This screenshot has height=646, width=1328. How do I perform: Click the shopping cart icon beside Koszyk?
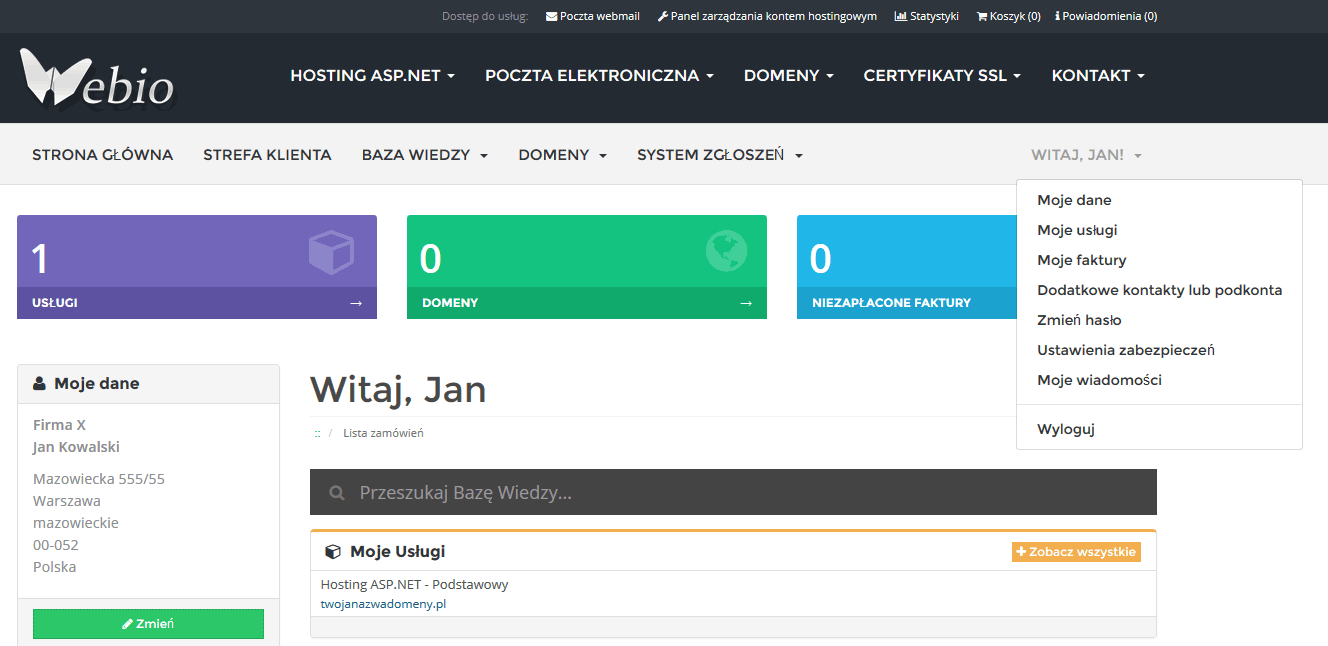click(982, 16)
